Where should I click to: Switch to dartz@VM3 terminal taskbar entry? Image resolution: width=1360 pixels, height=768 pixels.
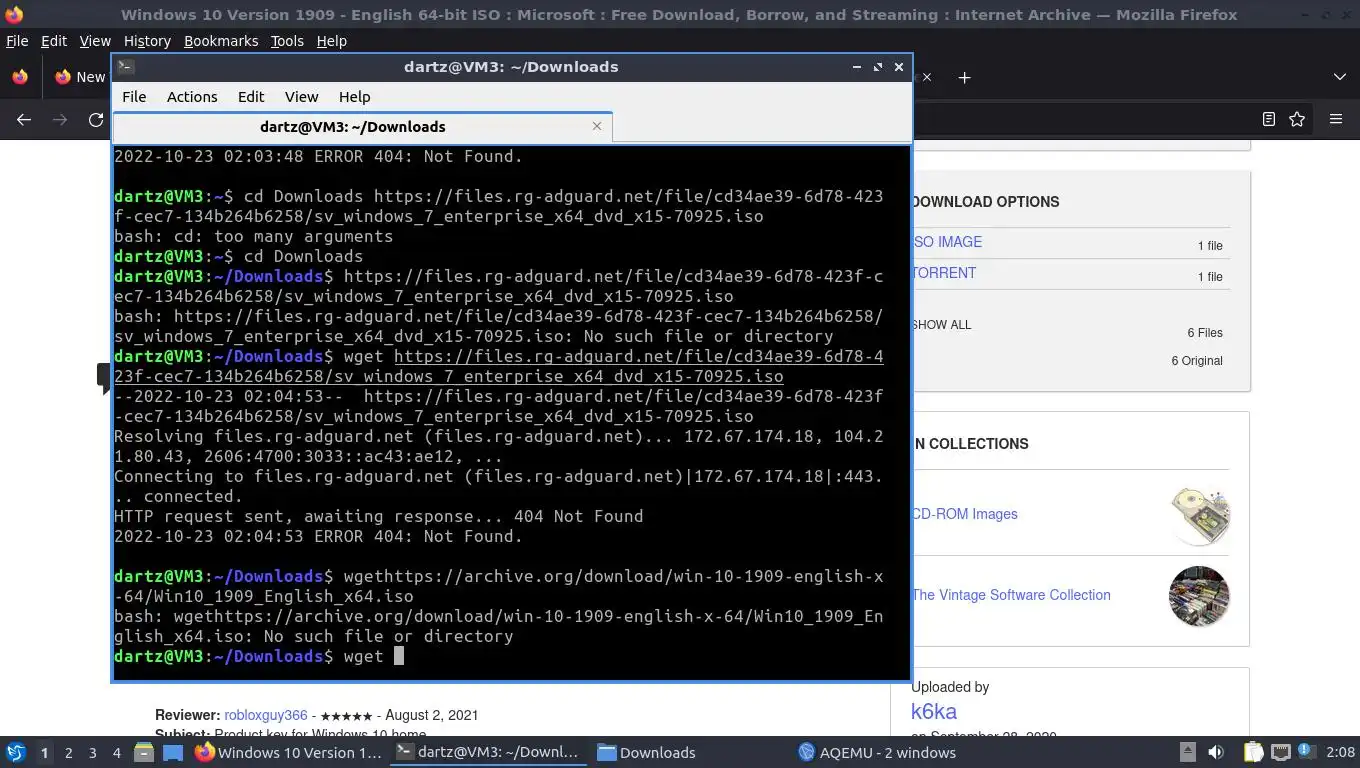[x=489, y=753]
